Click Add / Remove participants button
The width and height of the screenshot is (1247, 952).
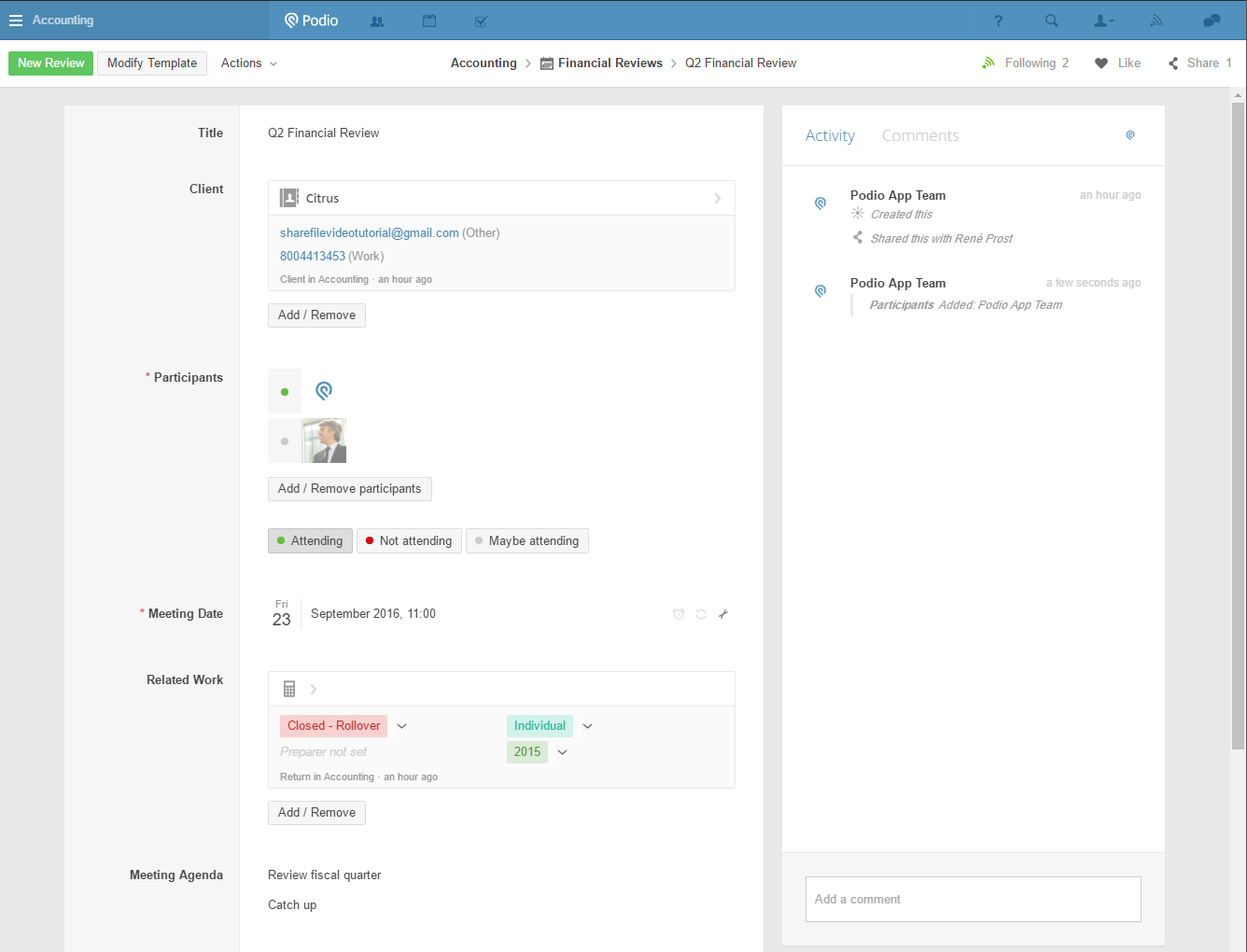[349, 489]
